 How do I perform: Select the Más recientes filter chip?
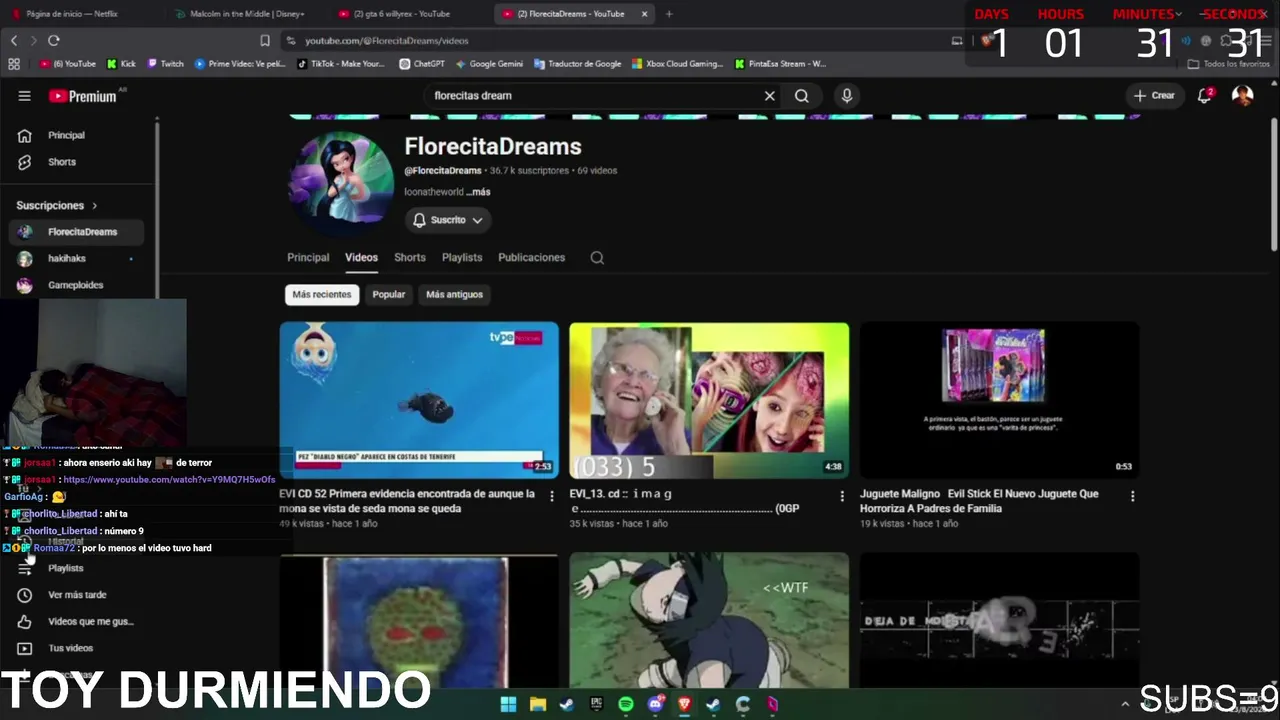tap(322, 295)
